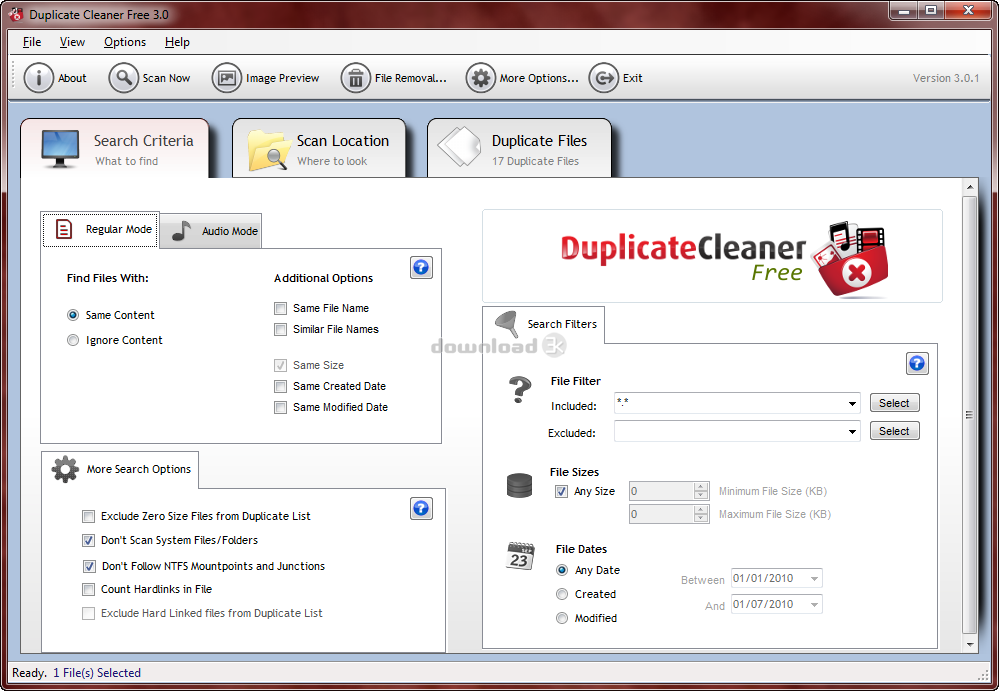The width and height of the screenshot is (999, 691).
Task: Tick the Same Created Date checkbox
Action: click(280, 386)
